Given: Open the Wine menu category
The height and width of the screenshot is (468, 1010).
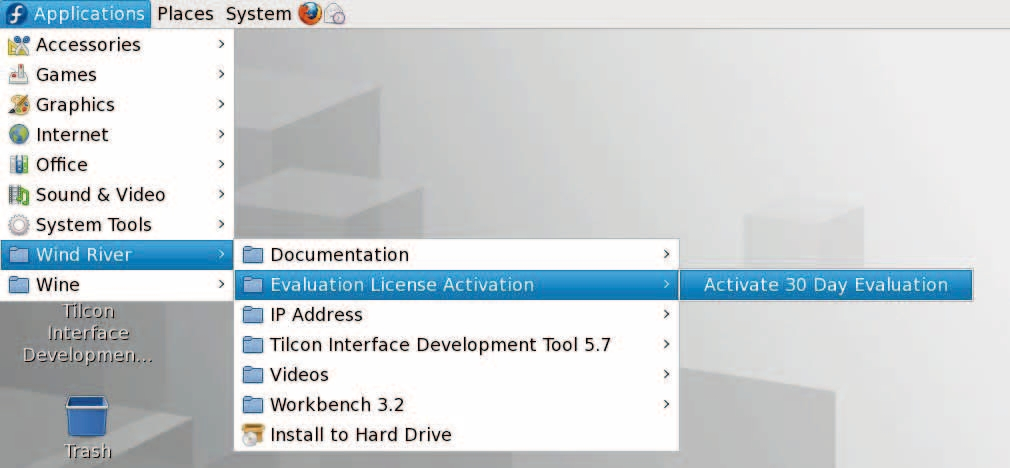Looking at the screenshot, I should [x=57, y=285].
